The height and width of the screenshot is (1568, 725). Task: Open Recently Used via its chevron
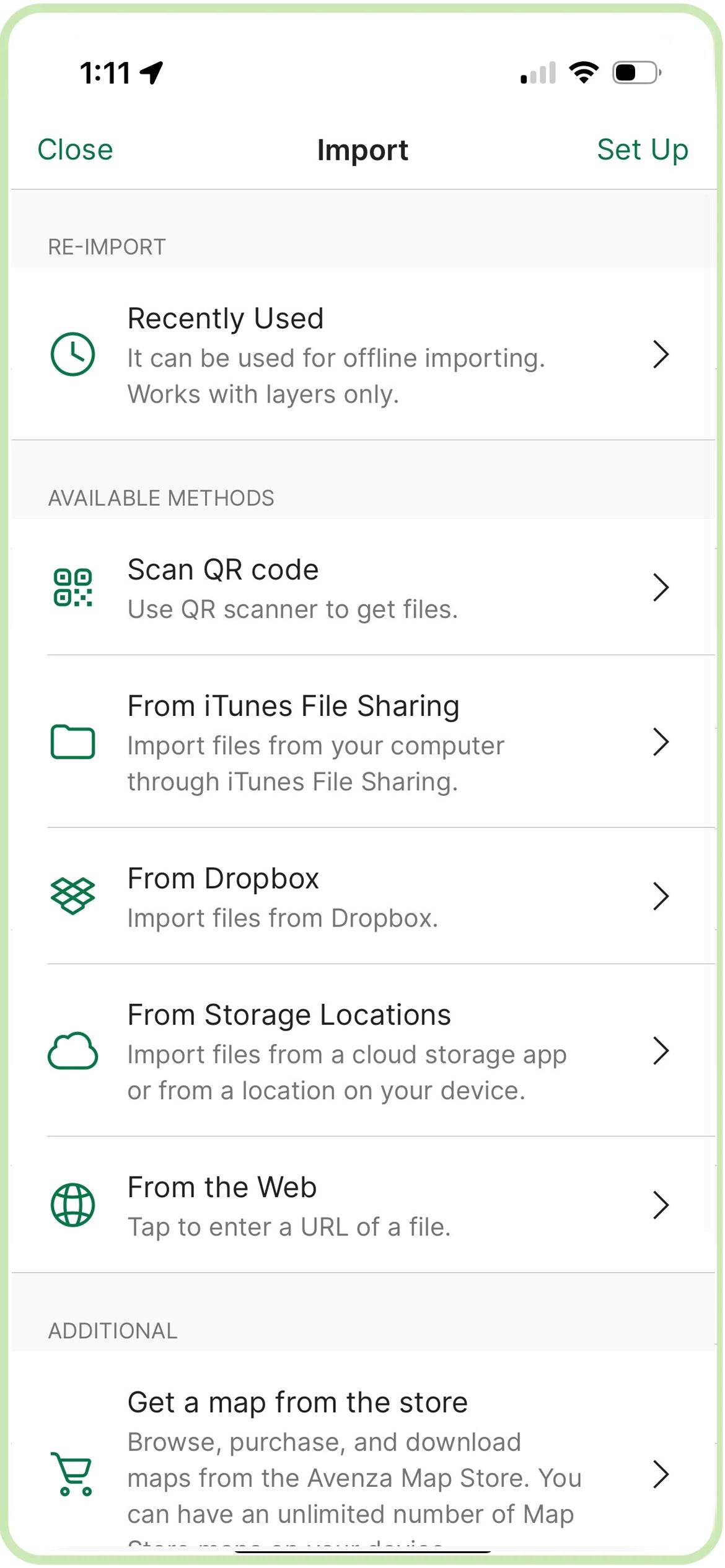point(661,354)
